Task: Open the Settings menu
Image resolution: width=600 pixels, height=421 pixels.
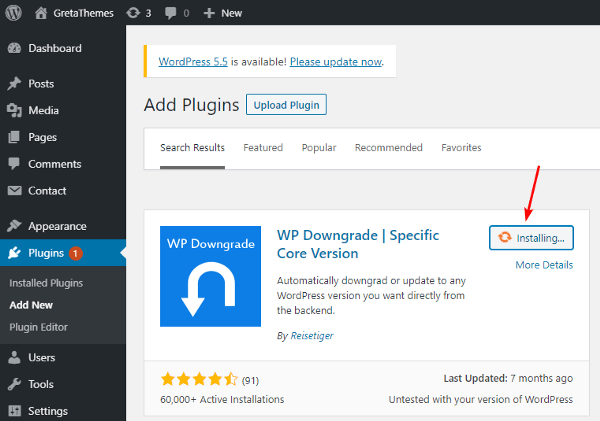Action: (48, 411)
